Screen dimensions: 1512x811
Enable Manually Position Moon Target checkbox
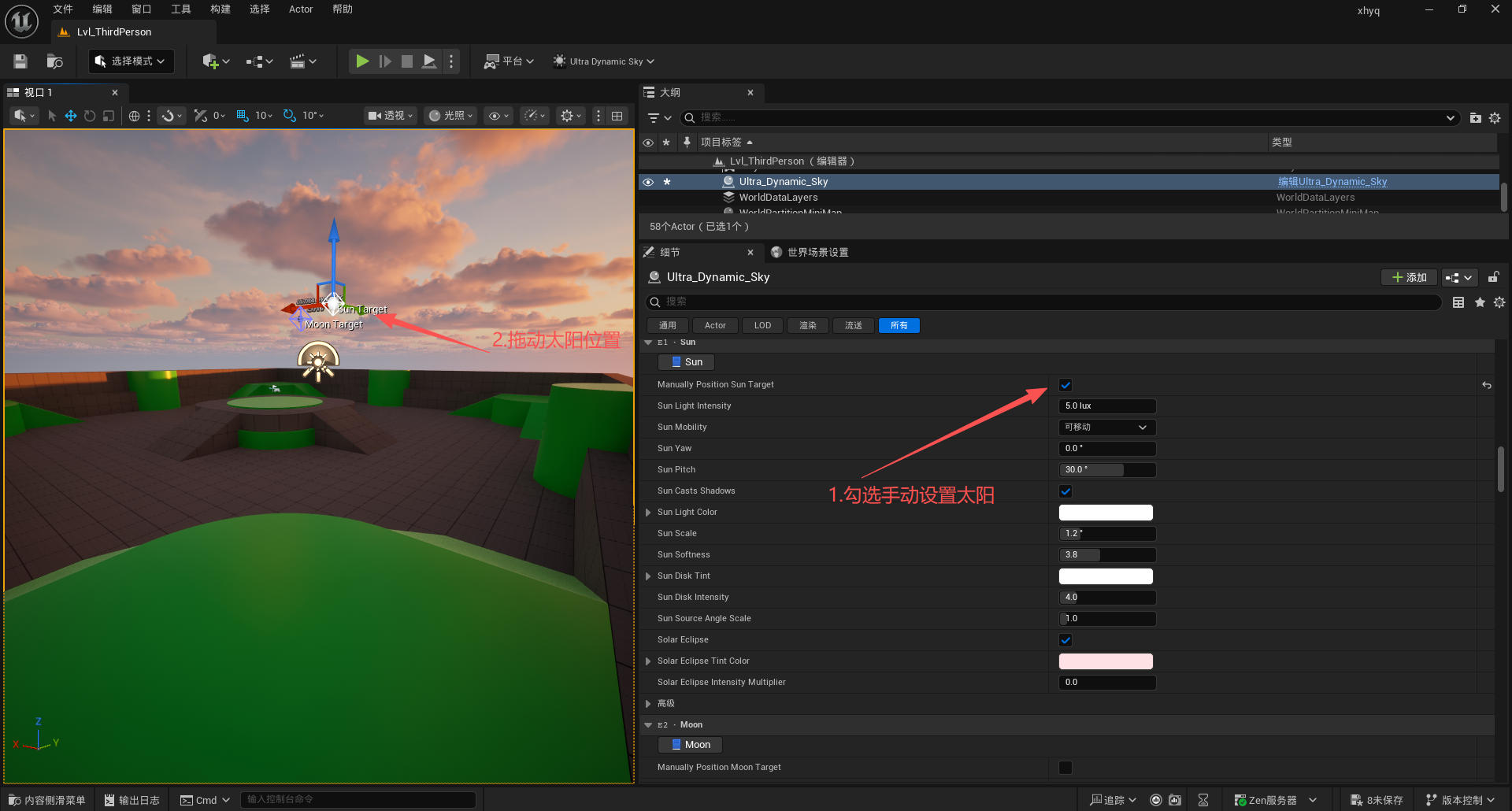1065,768
